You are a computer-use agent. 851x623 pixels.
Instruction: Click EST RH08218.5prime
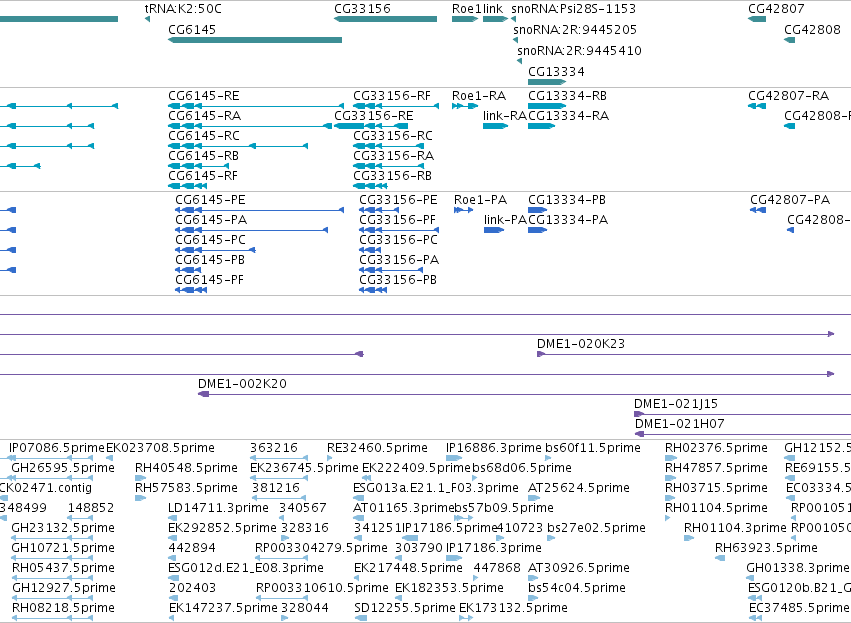click(63, 608)
